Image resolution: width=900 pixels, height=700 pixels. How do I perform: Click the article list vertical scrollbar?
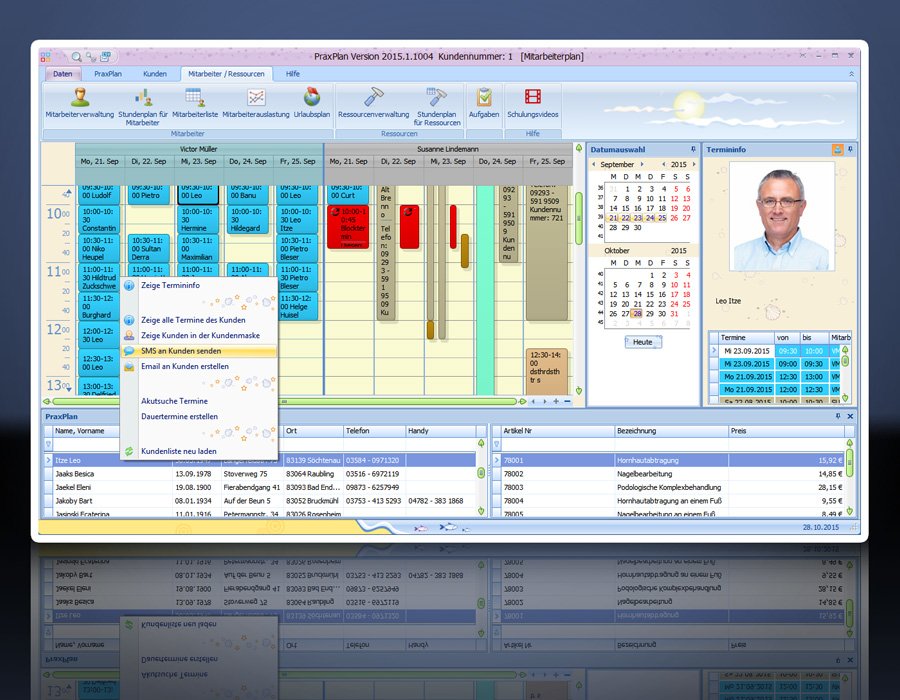coord(849,462)
